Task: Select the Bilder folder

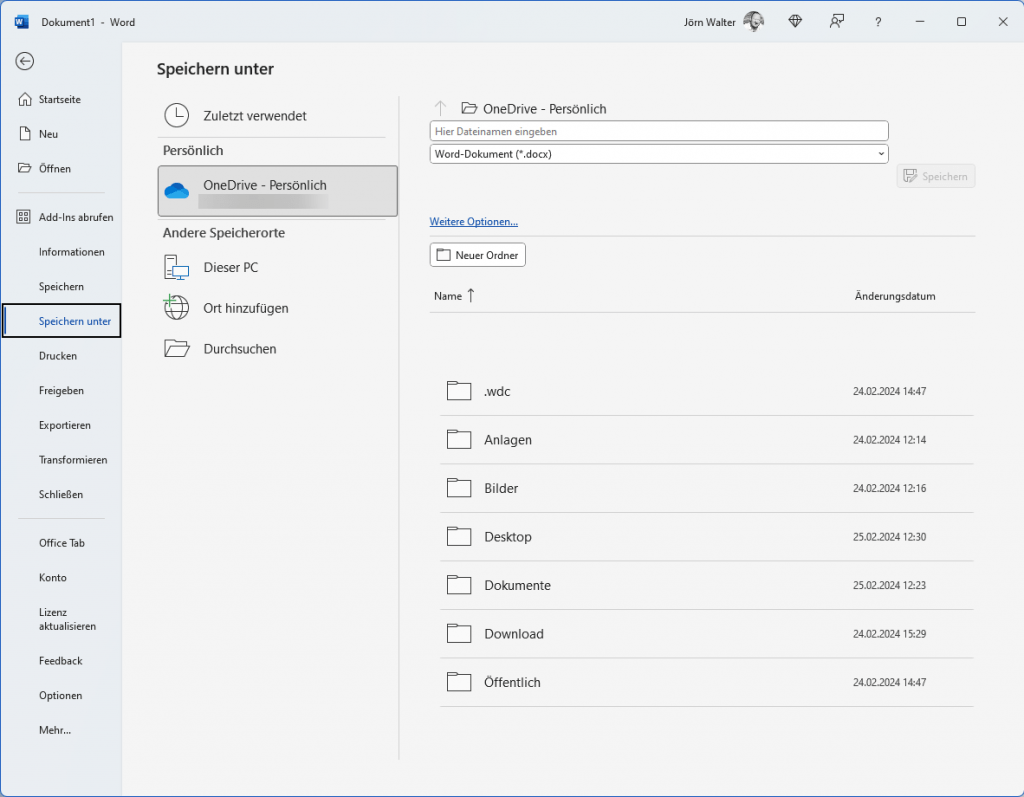Action: (x=502, y=488)
